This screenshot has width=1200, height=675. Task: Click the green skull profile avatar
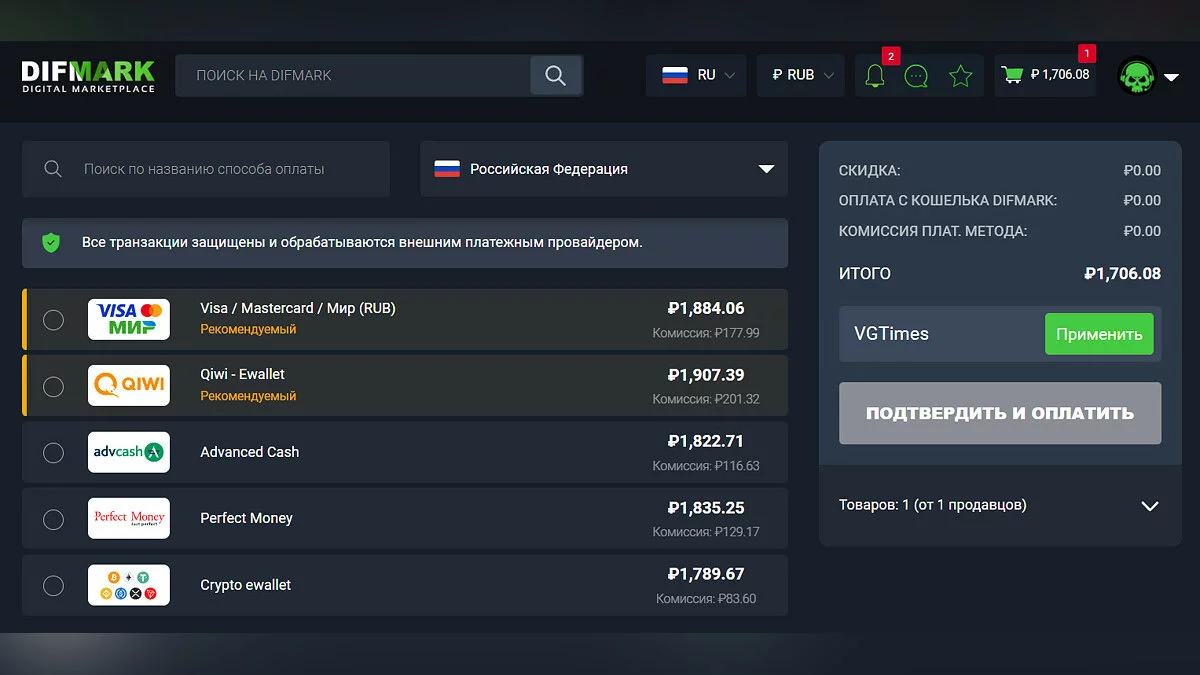click(1137, 76)
